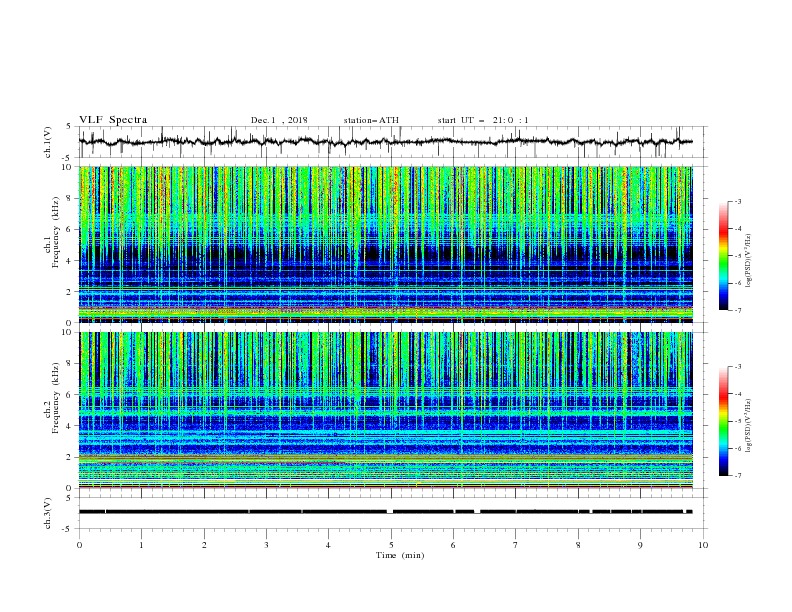Viewport: 792px width, 612px height.
Task: Click the "-5" tick on upper colorbar
Action: pyautogui.click(x=738, y=256)
